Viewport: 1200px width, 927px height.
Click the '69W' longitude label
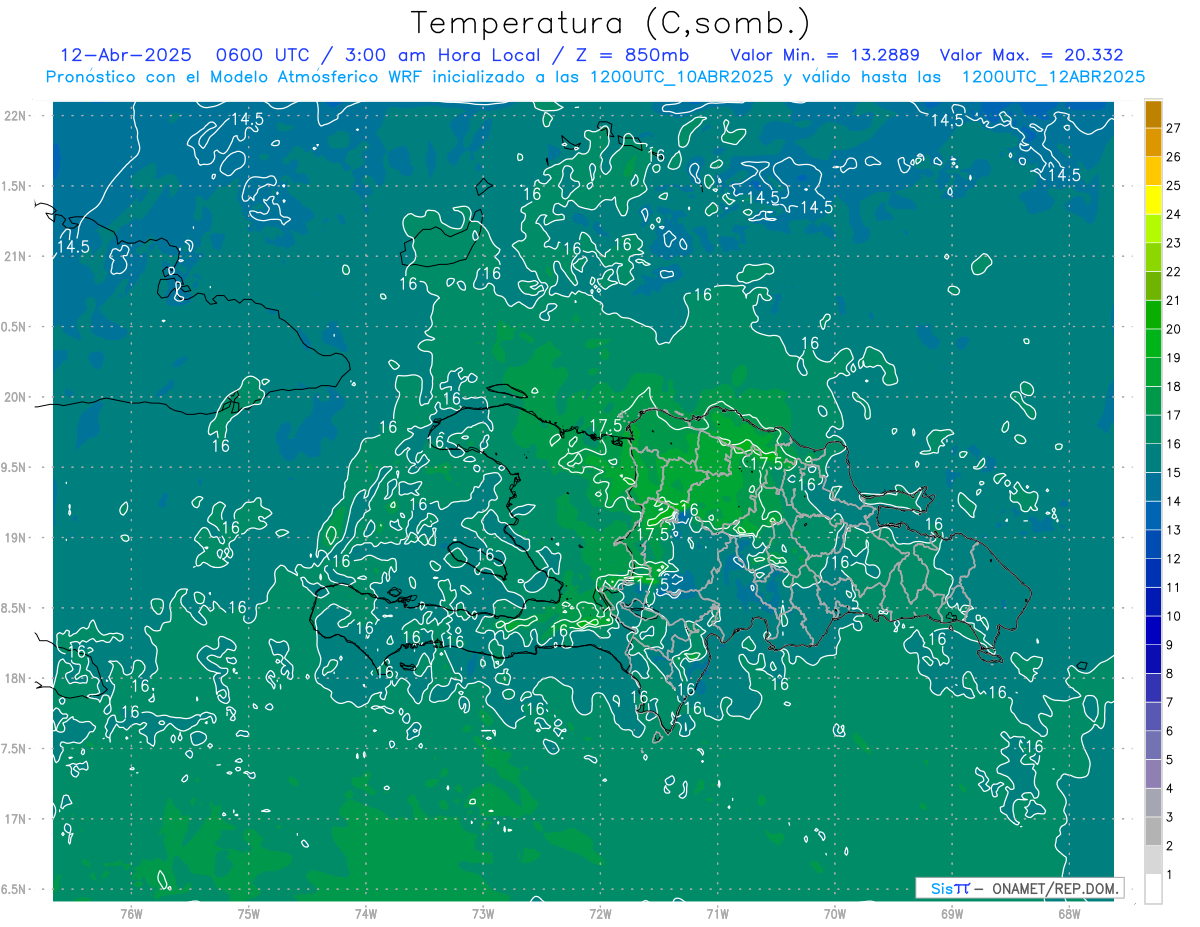pyautogui.click(x=952, y=914)
